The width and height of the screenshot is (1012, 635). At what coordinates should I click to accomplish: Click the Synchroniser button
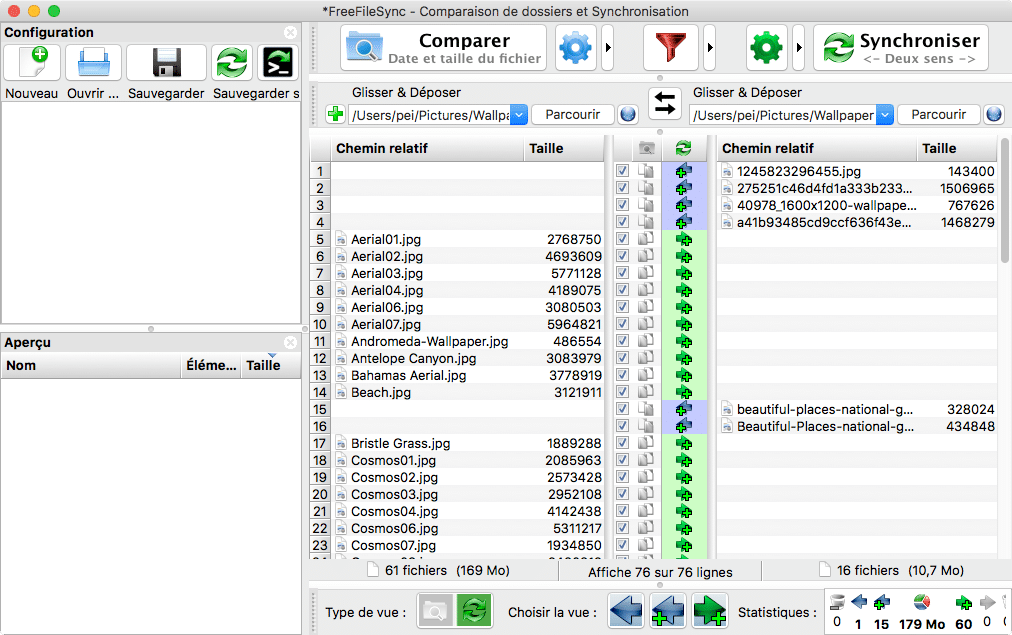click(901, 48)
